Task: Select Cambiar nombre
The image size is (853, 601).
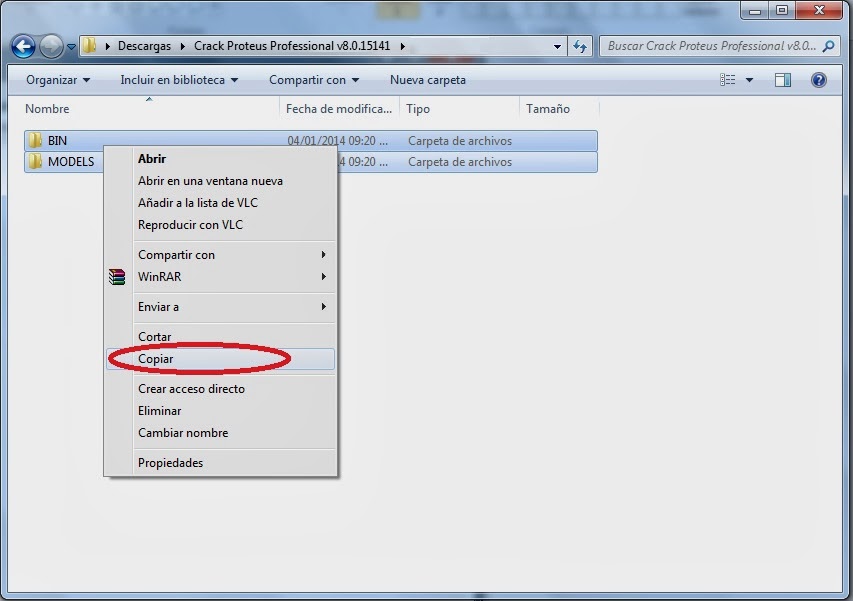Action: click(220, 433)
